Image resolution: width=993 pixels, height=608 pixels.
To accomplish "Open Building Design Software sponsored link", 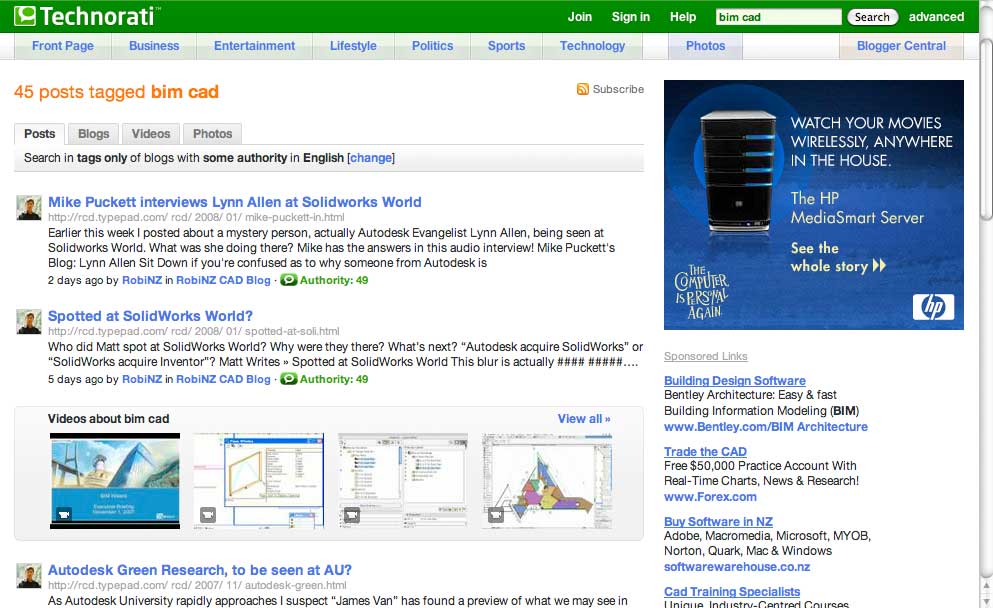I will click(735, 381).
